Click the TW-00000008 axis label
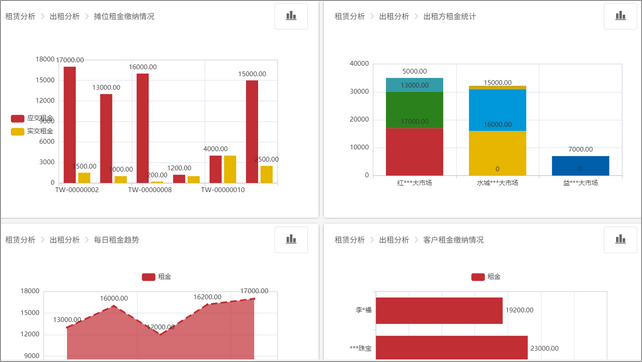This screenshot has height=362, width=642. (x=150, y=190)
